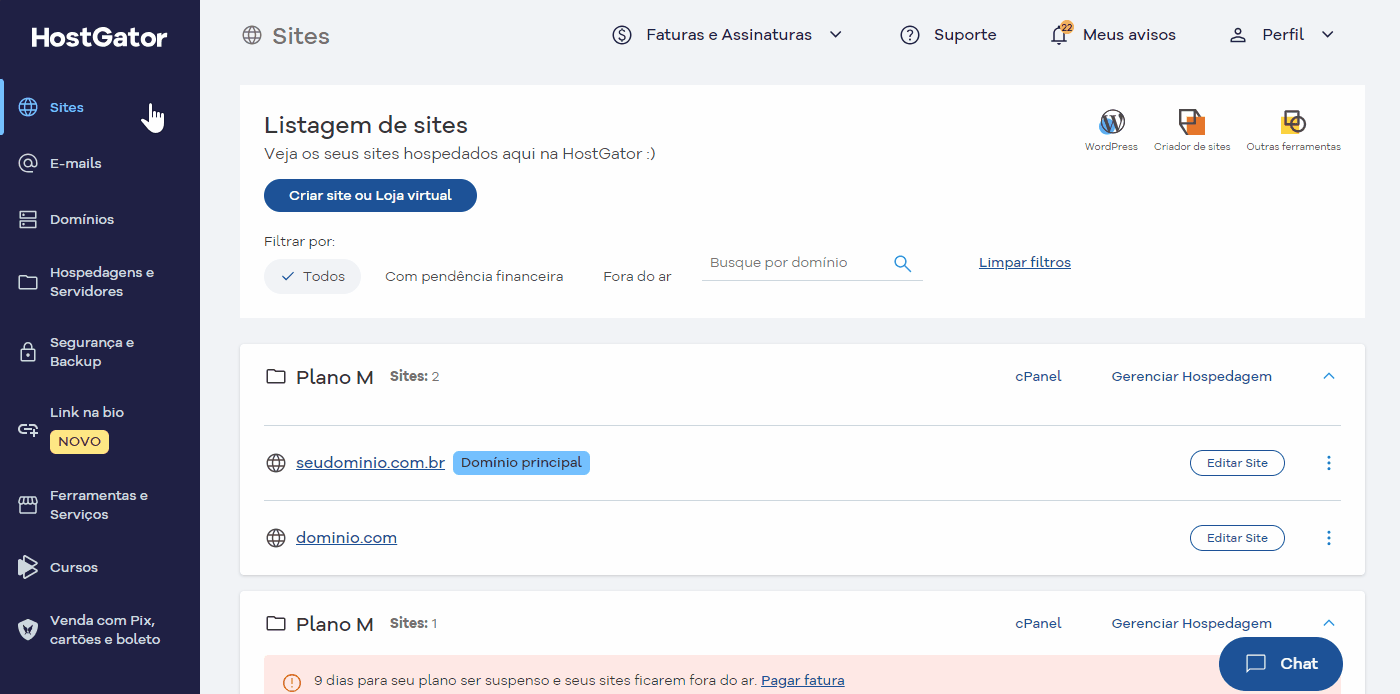Click the warning icon in suspension alert
This screenshot has height=694, width=1400.
pos(292,682)
